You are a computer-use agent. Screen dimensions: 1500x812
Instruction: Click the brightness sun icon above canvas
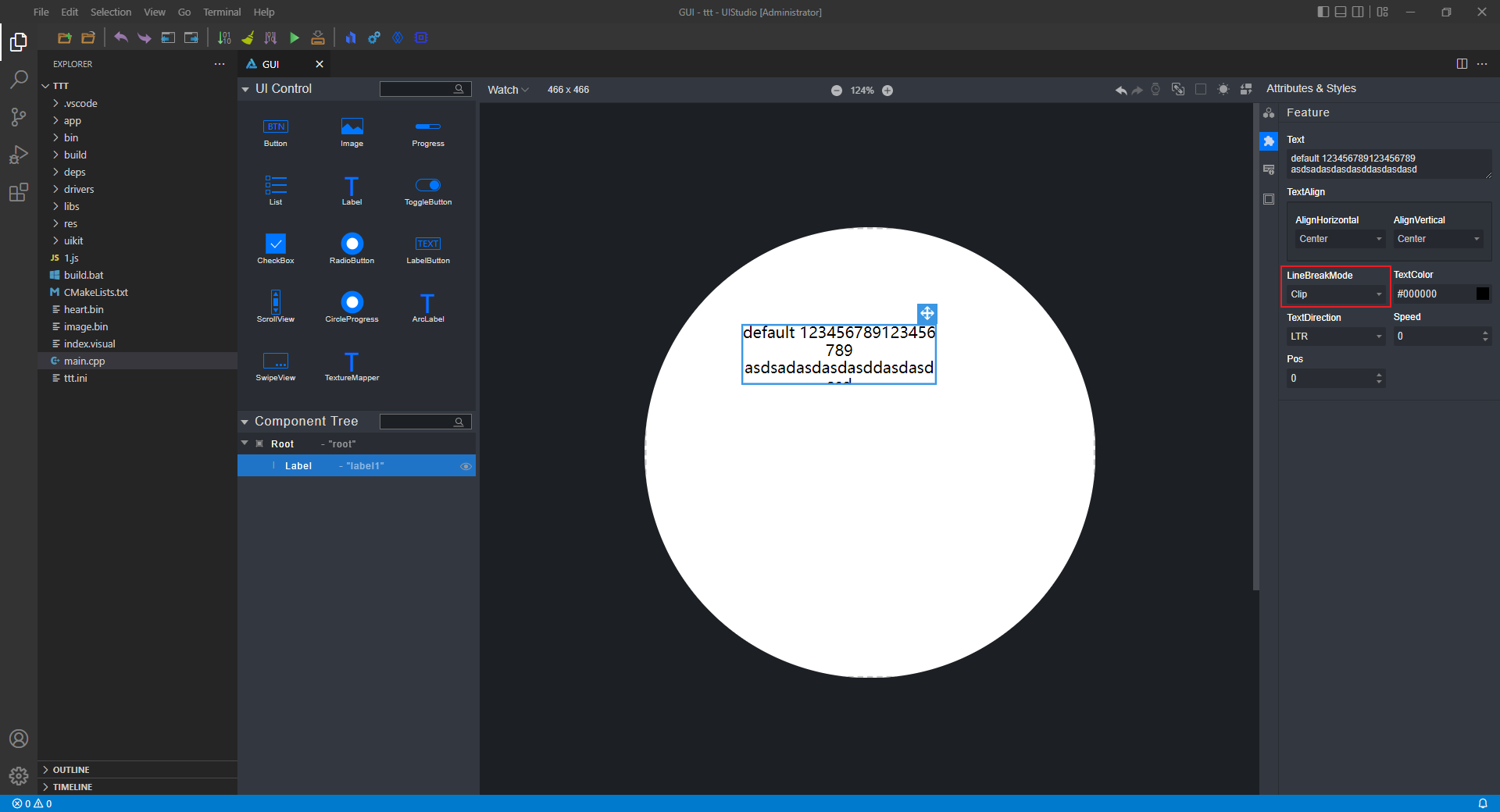pos(1223,90)
